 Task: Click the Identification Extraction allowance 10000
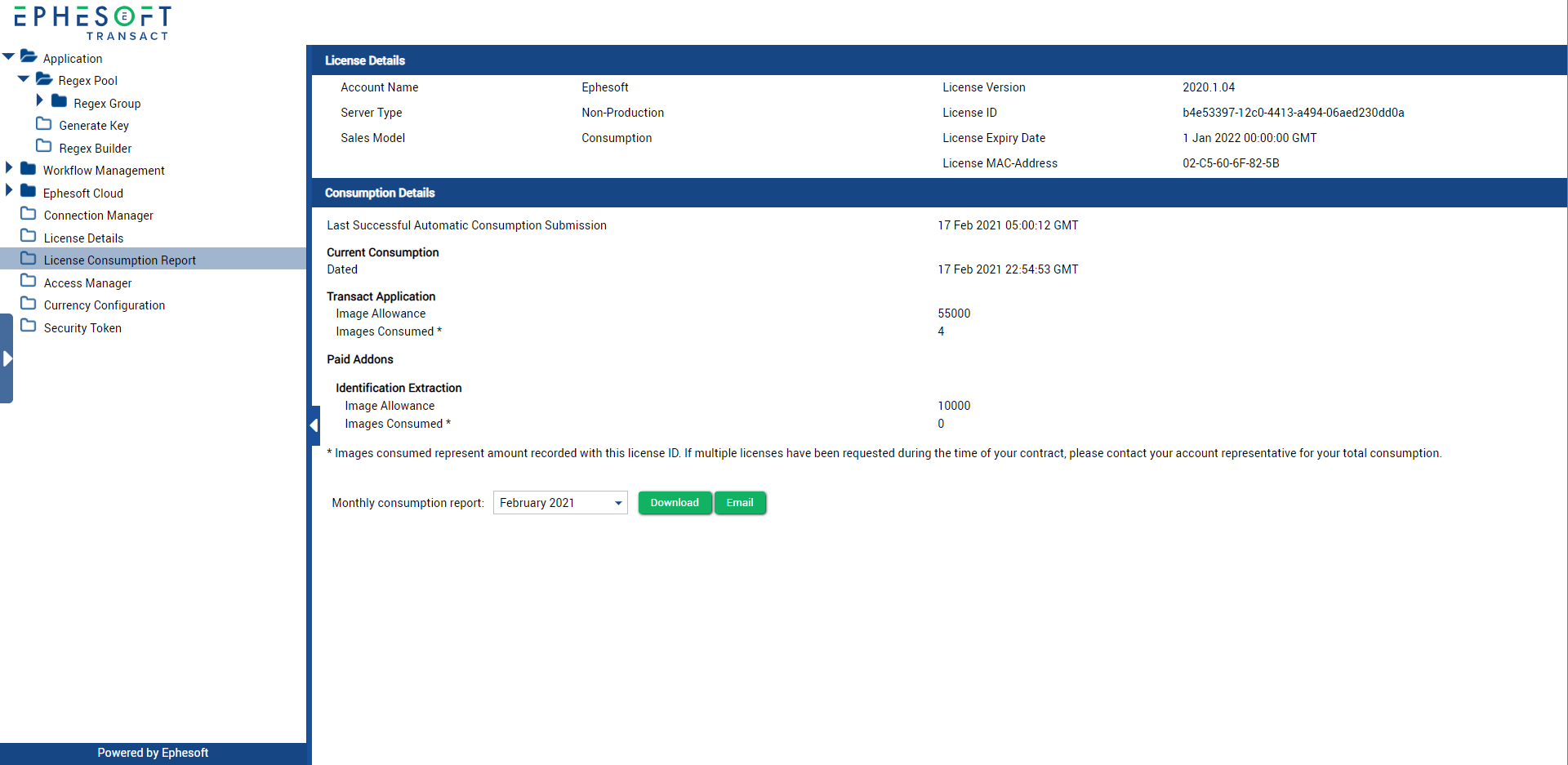pos(954,406)
